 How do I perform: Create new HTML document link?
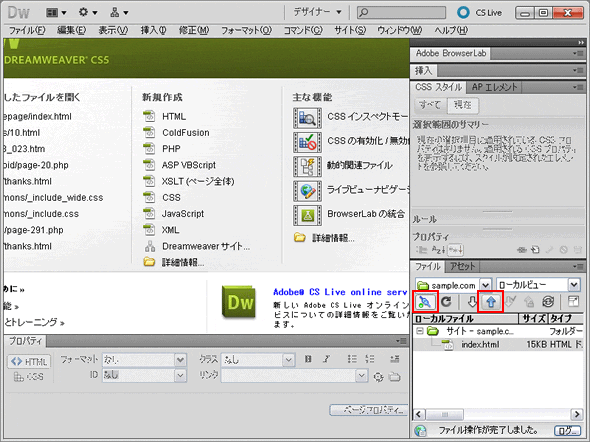point(174,117)
